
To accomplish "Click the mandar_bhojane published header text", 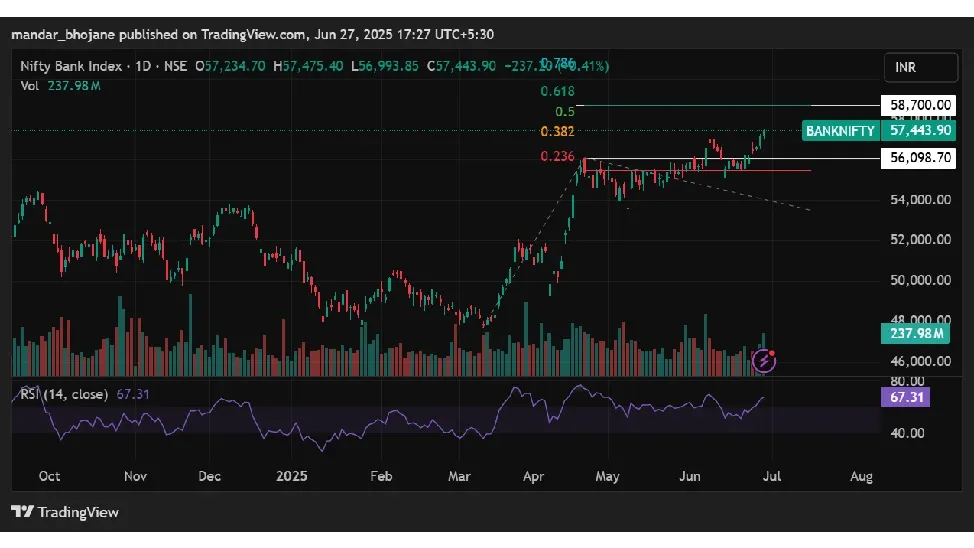I will coord(252,35).
